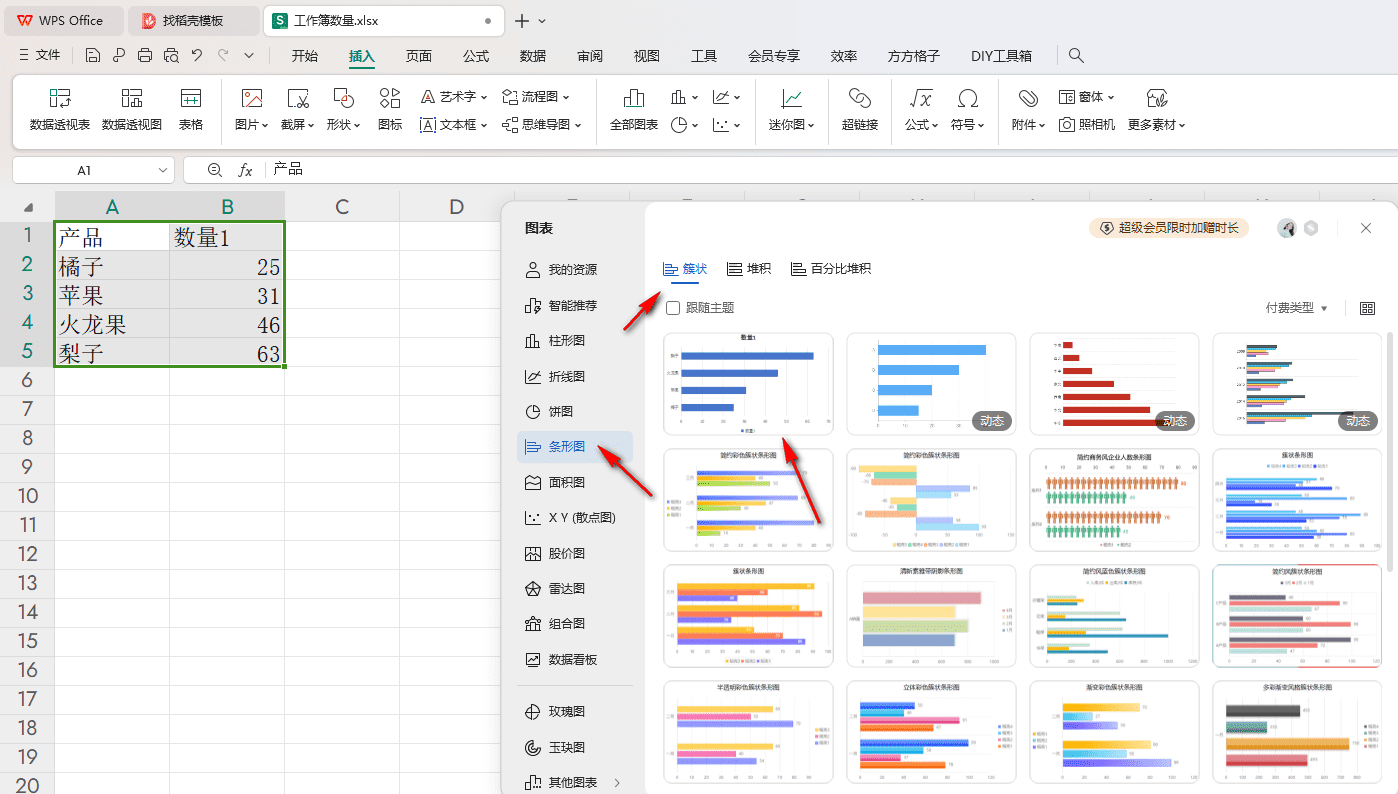The image size is (1398, 794).
Task: Open the PivotTable (数据透视表) tool
Action: click(x=60, y=110)
